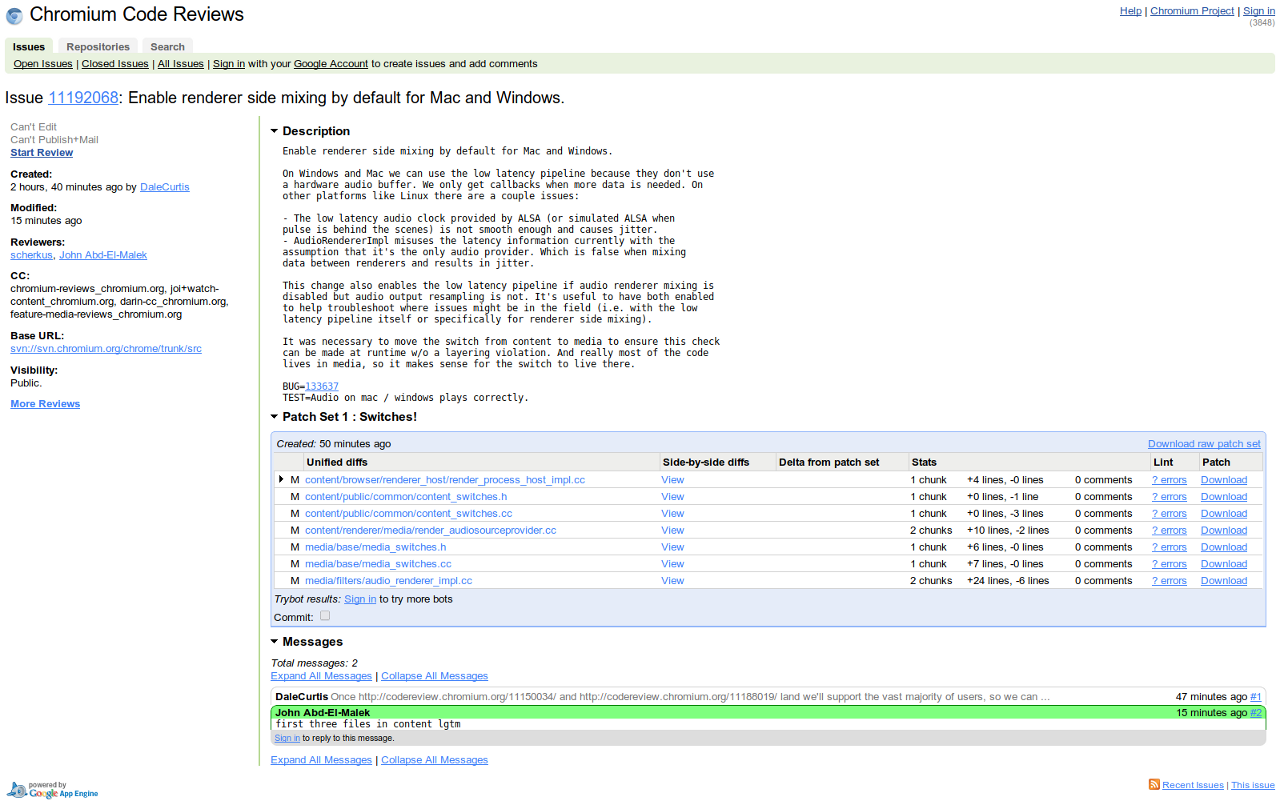Expand All Messages
The height and width of the screenshot is (800, 1280).
tap(321, 675)
